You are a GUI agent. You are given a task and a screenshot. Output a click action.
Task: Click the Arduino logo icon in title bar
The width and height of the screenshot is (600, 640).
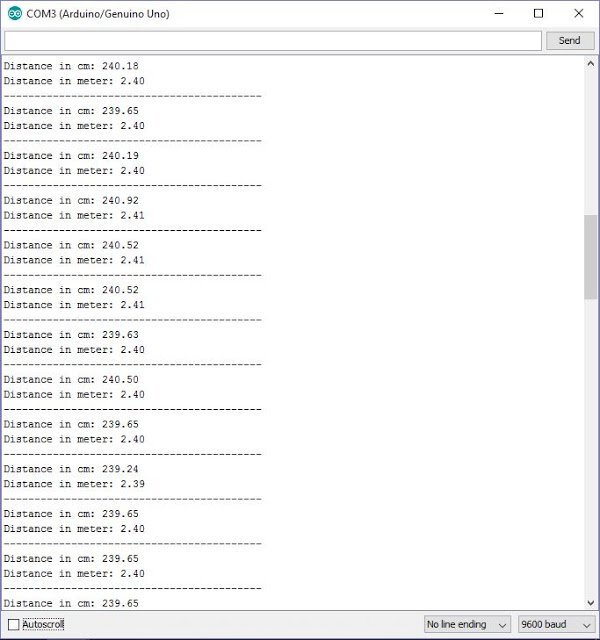(15, 13)
